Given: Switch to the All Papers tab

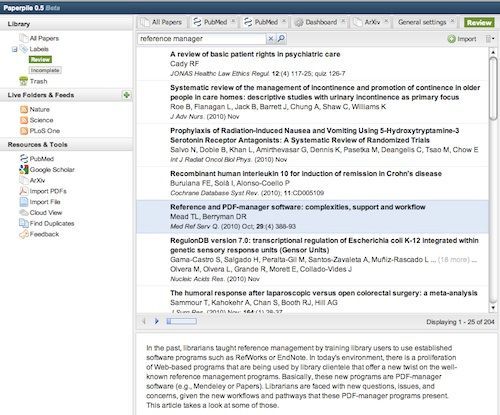Looking at the screenshot, I should coord(162,22).
